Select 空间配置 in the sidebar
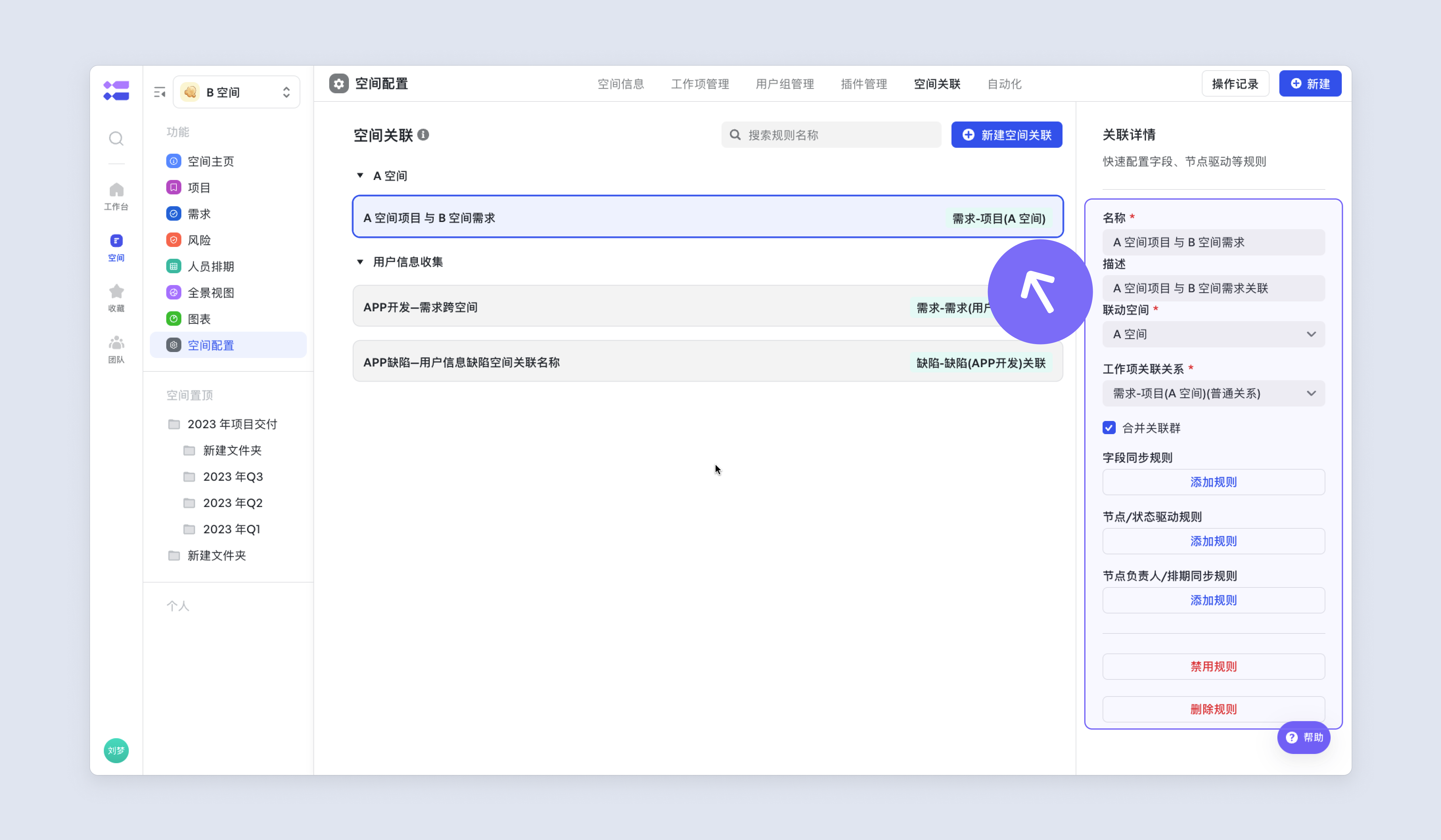1441x840 pixels. click(x=228, y=345)
